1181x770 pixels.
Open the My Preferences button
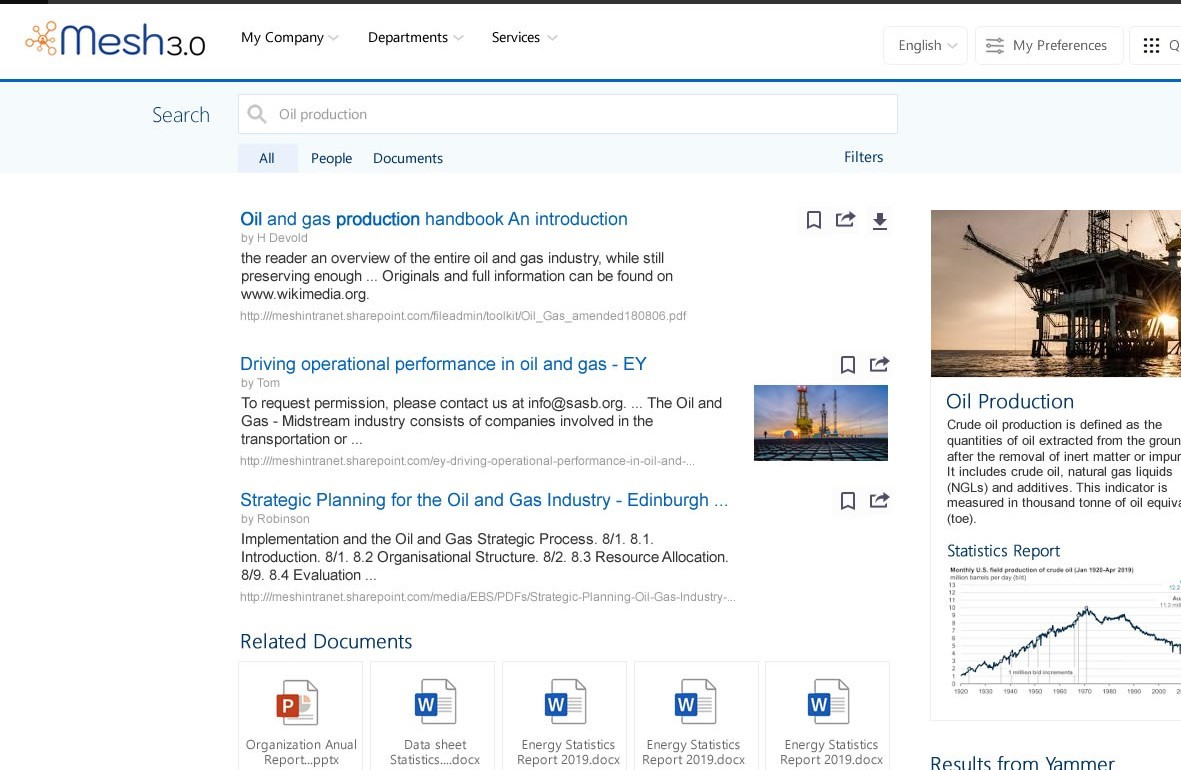(1048, 46)
